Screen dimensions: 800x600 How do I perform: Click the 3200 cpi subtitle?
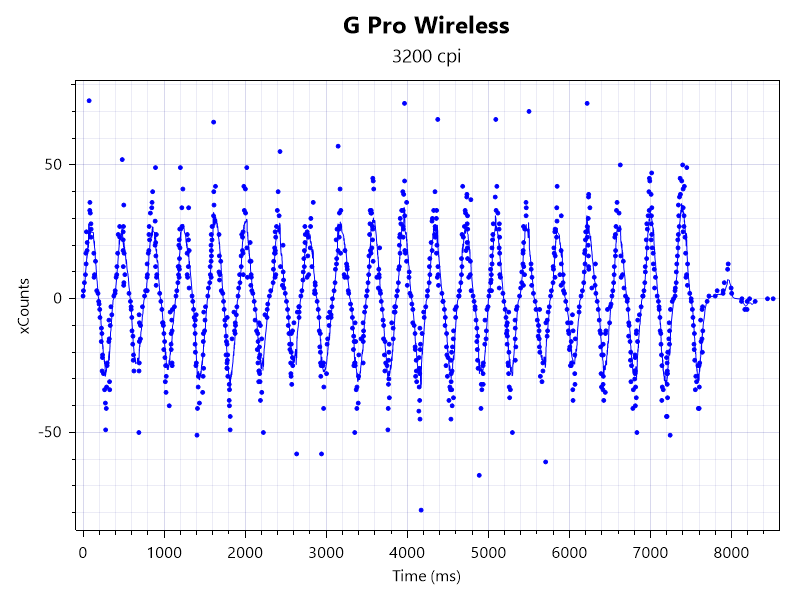click(426, 56)
